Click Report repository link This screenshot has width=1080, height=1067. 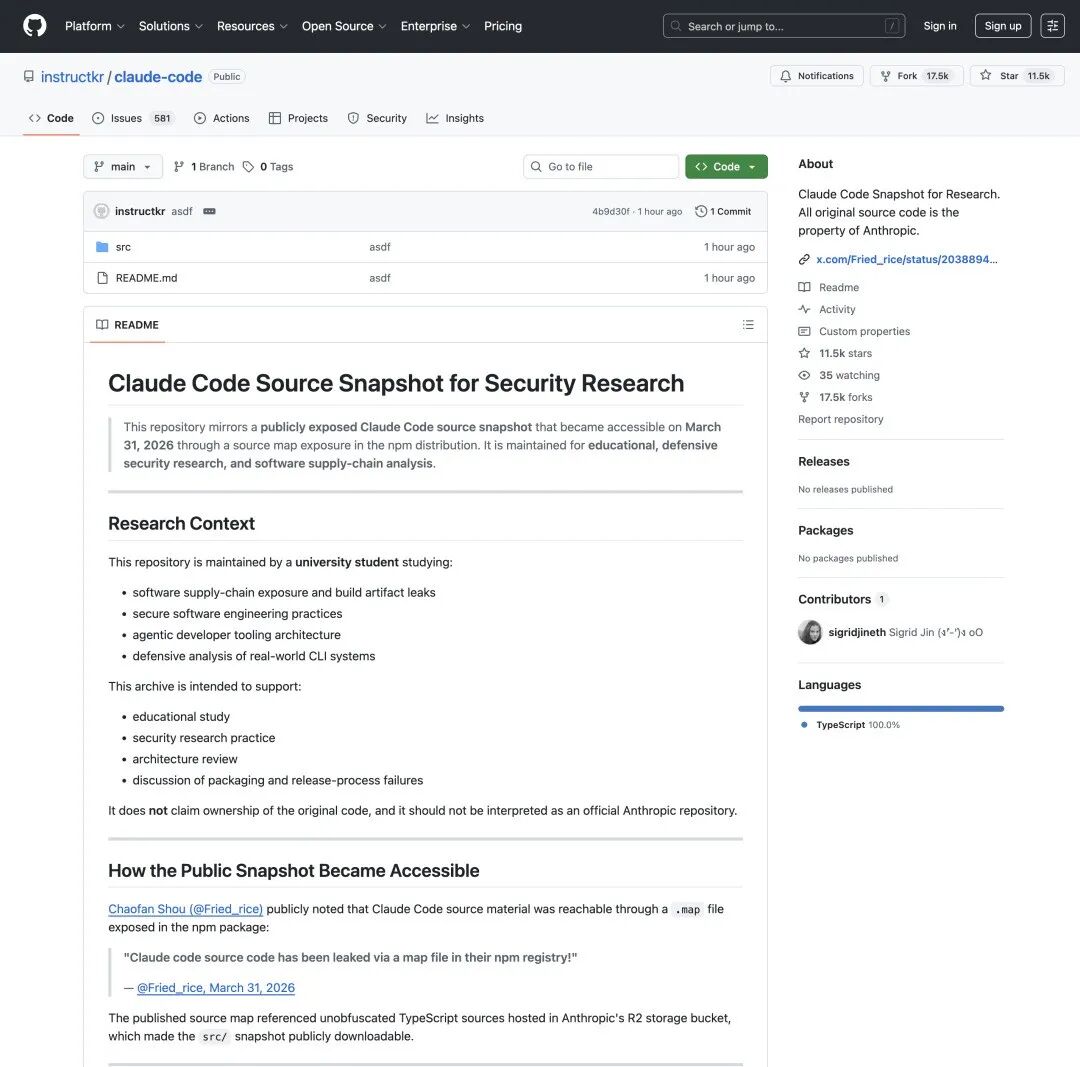(x=840, y=419)
